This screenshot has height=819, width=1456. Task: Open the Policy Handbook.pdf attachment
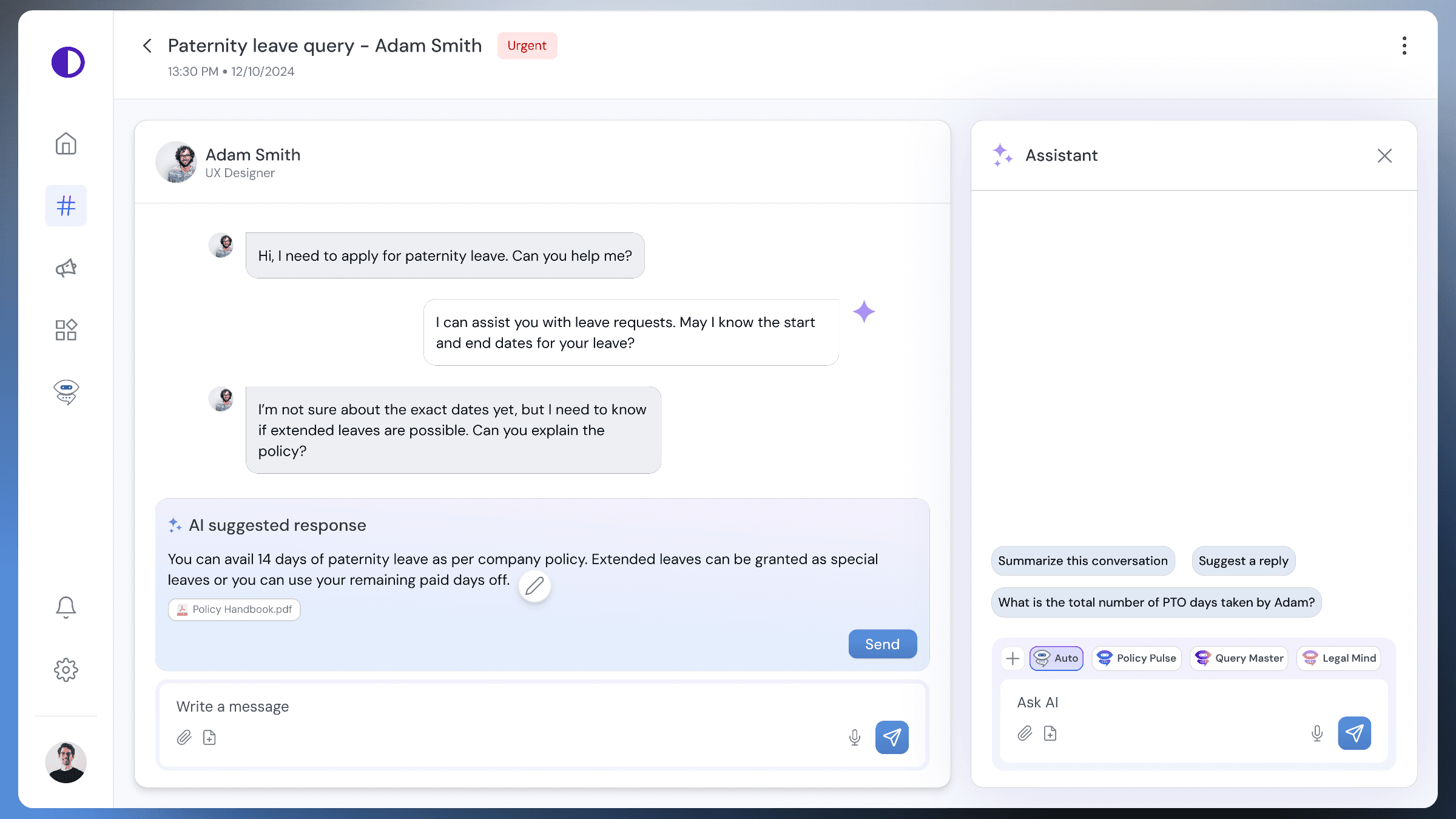point(234,609)
